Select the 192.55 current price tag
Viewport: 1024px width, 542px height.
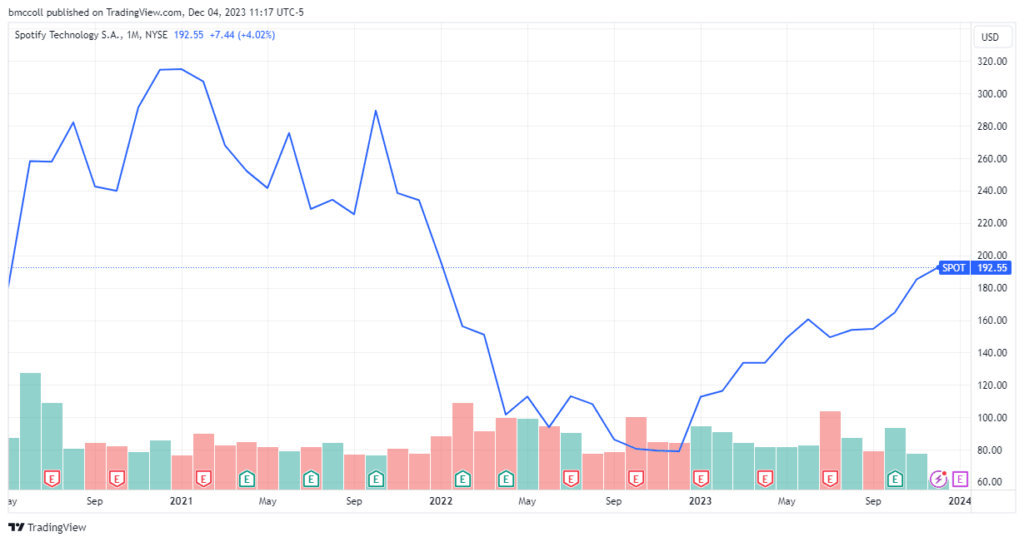[x=991, y=268]
